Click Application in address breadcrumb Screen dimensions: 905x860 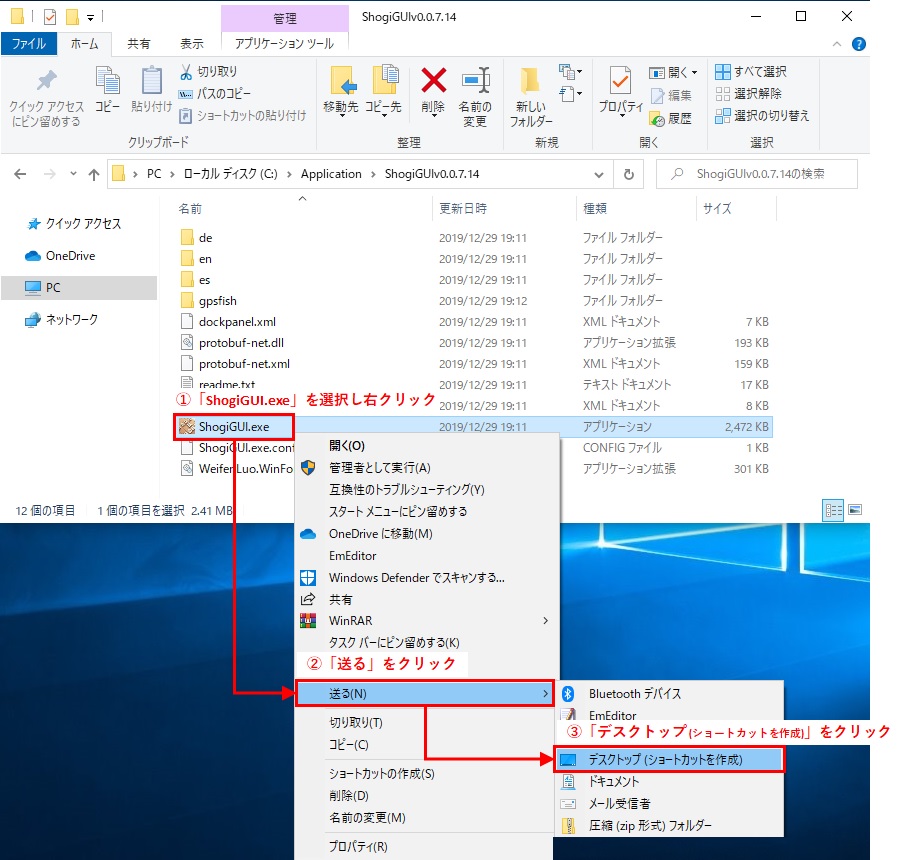(331, 174)
